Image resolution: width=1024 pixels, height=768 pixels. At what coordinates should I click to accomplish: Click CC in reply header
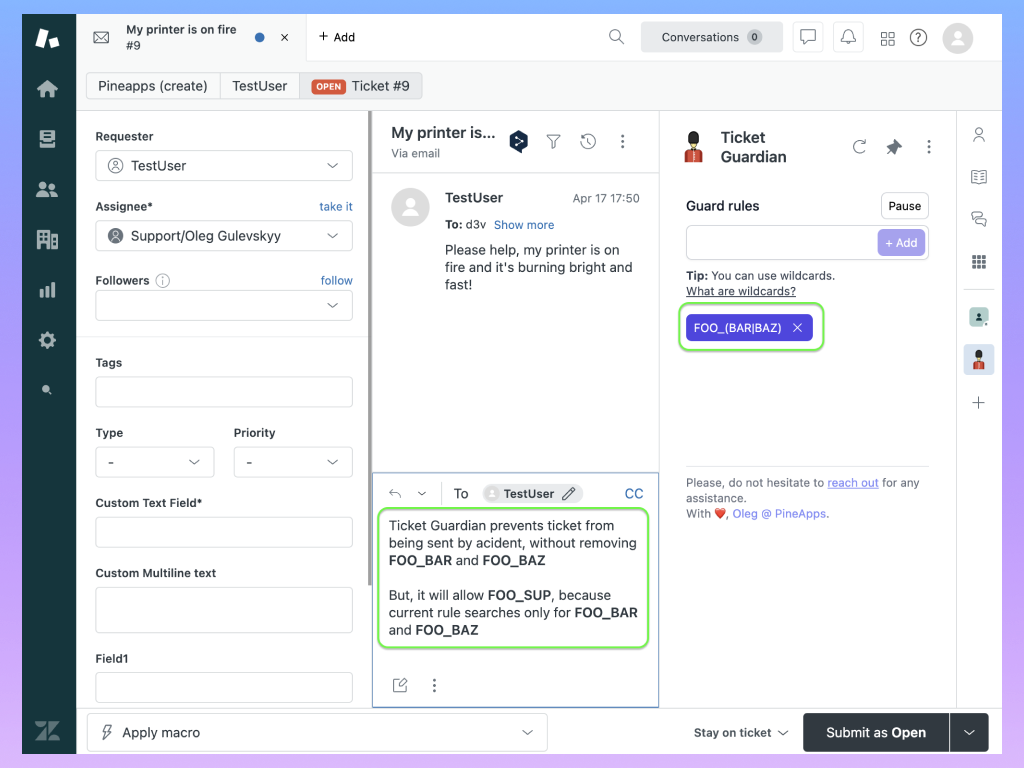click(633, 494)
